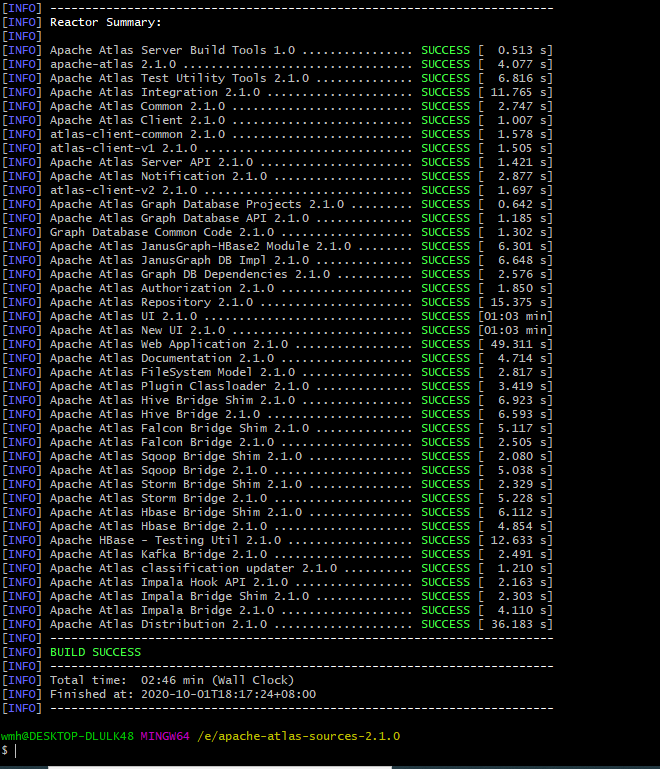The image size is (660, 769).
Task: Click 'Apache Atlas Graph DB Dependencies 2.1.0'
Action: coord(190,274)
